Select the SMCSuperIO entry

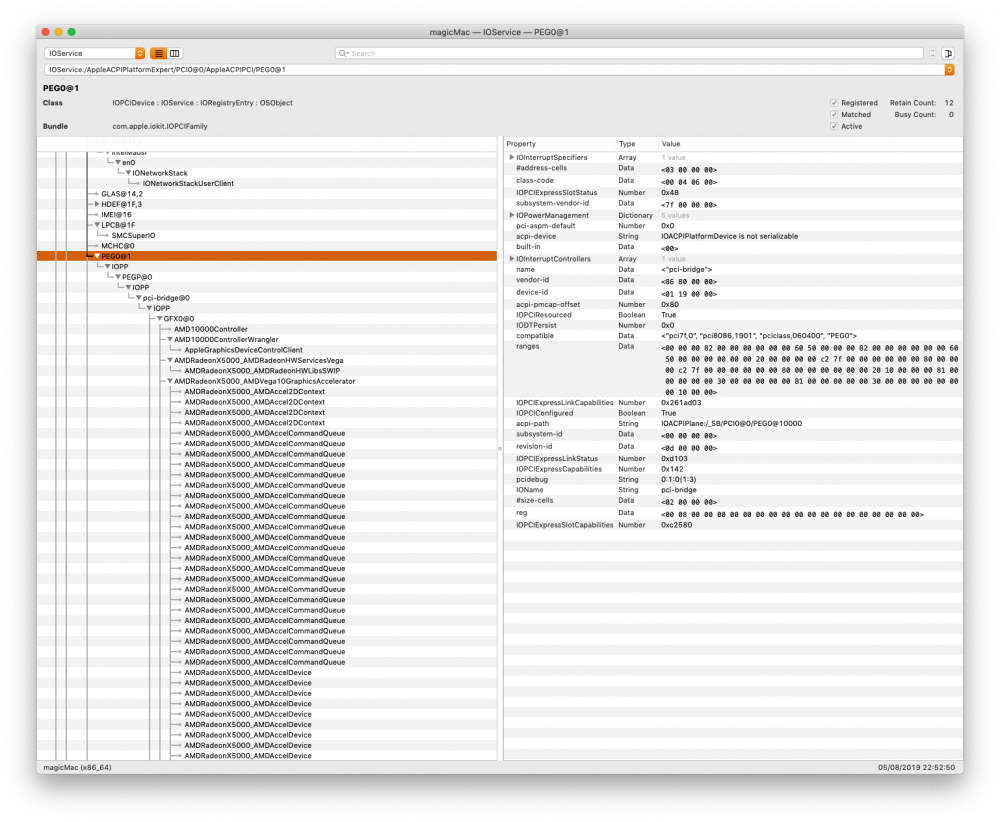pyautogui.click(x=133, y=235)
